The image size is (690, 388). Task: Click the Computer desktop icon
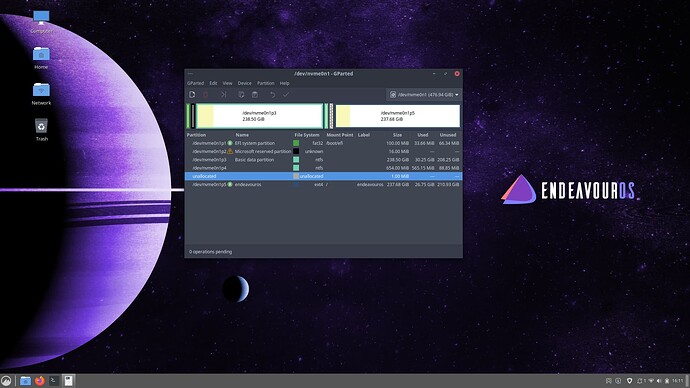point(41,22)
